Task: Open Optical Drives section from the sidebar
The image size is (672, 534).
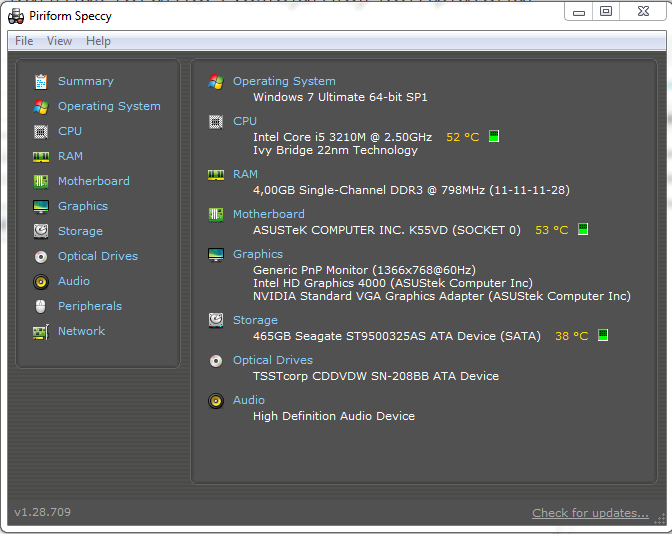Action: point(98,256)
